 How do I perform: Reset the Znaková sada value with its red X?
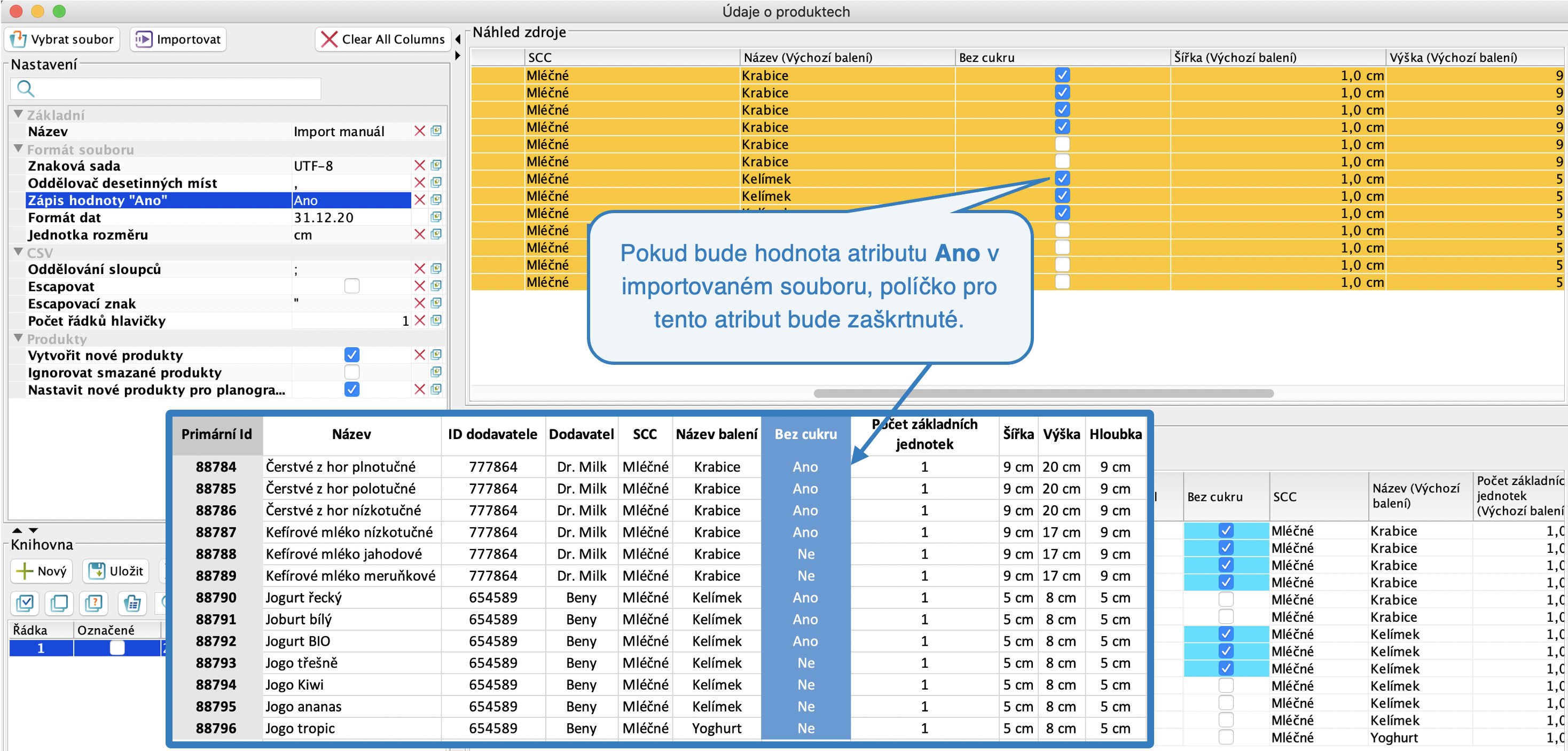pyautogui.click(x=419, y=165)
